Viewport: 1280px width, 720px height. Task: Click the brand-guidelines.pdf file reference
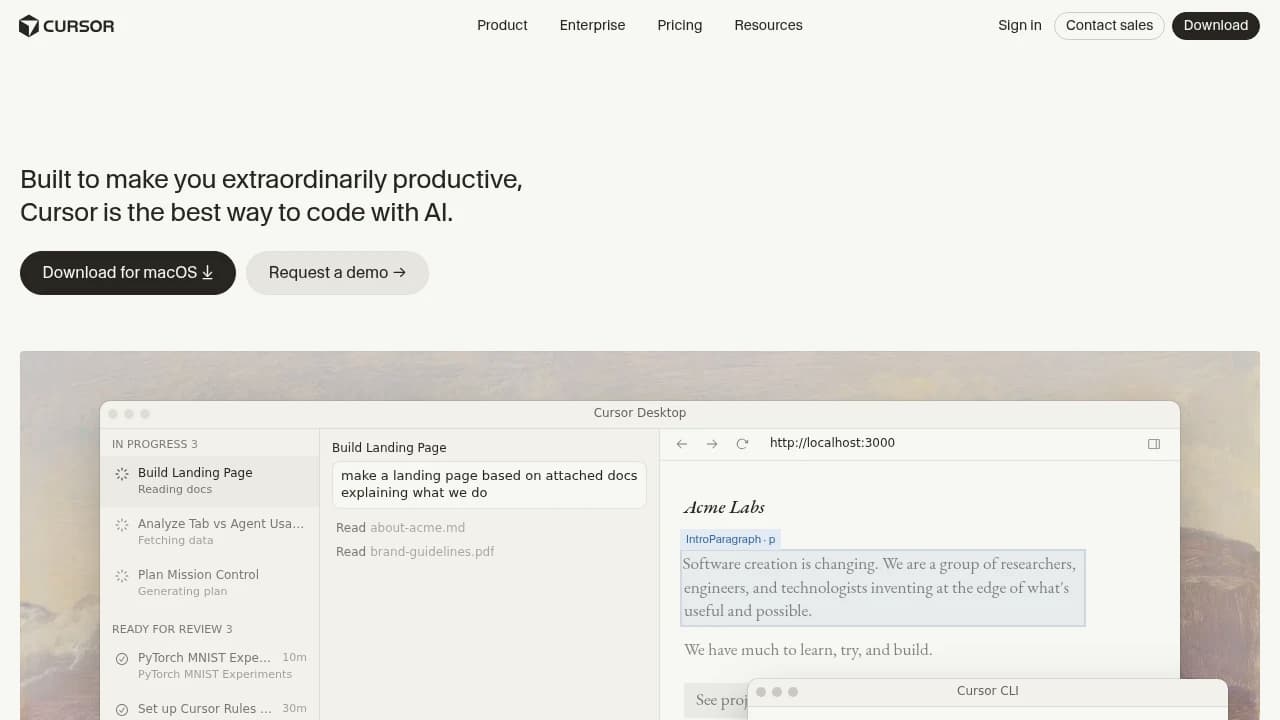[x=432, y=552]
